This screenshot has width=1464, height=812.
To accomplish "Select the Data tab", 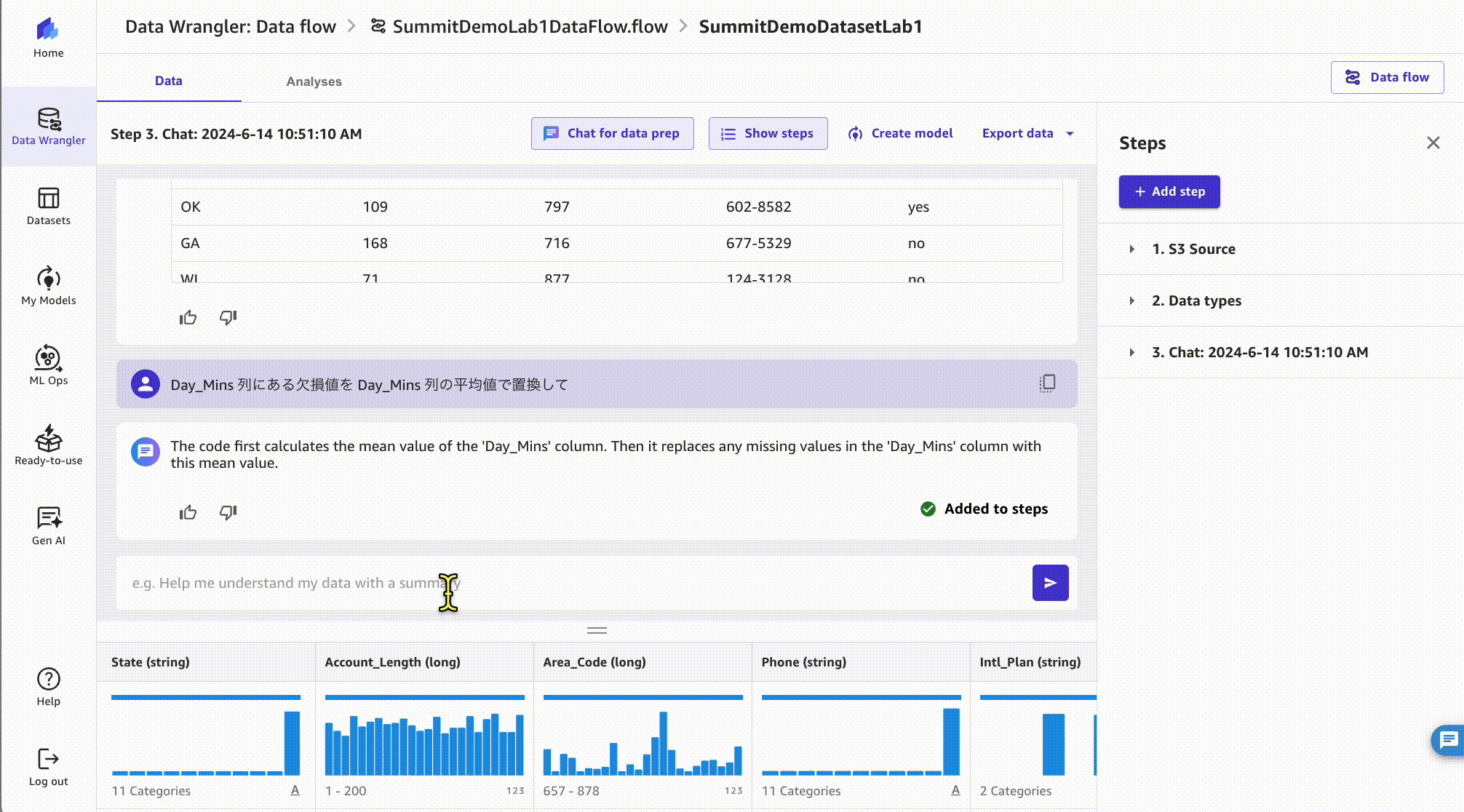I will tap(168, 81).
